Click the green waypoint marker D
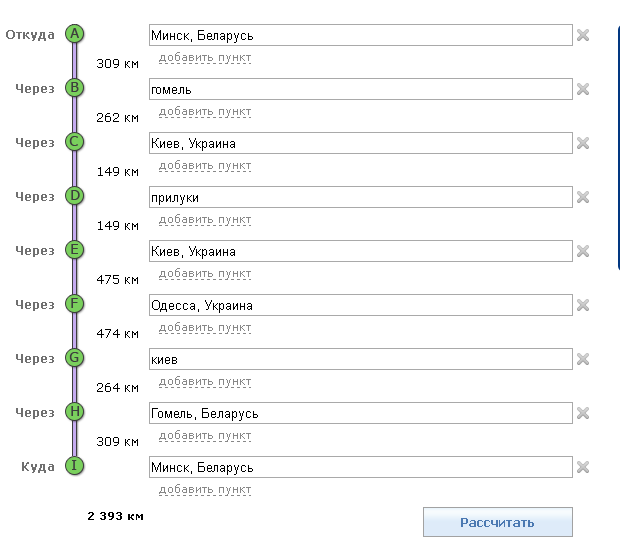This screenshot has height=541, width=620. pyautogui.click(x=74, y=196)
